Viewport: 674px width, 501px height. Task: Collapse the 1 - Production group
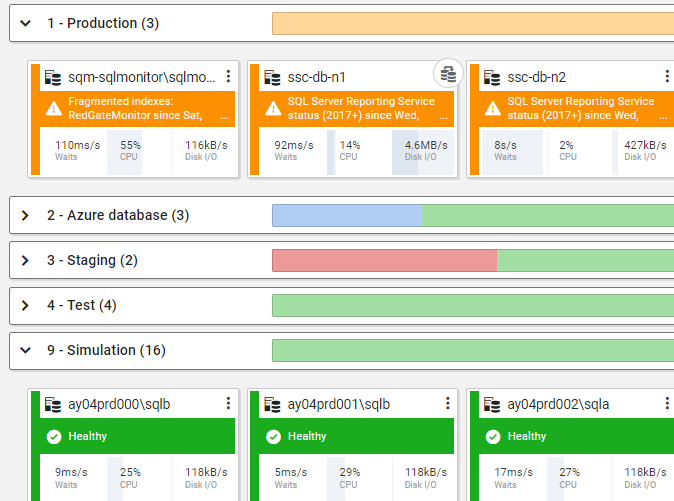[x=25, y=23]
